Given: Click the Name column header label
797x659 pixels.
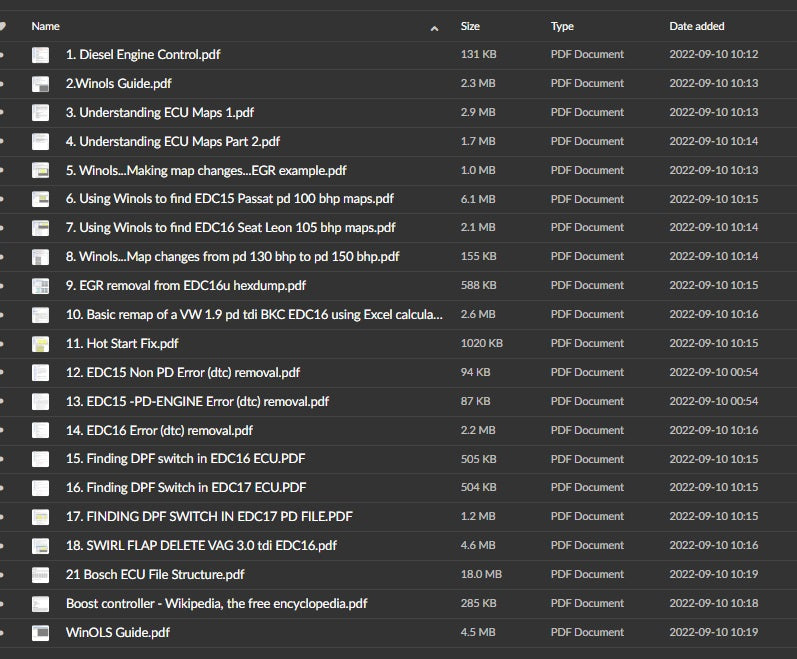Looking at the screenshot, I should point(46,27).
